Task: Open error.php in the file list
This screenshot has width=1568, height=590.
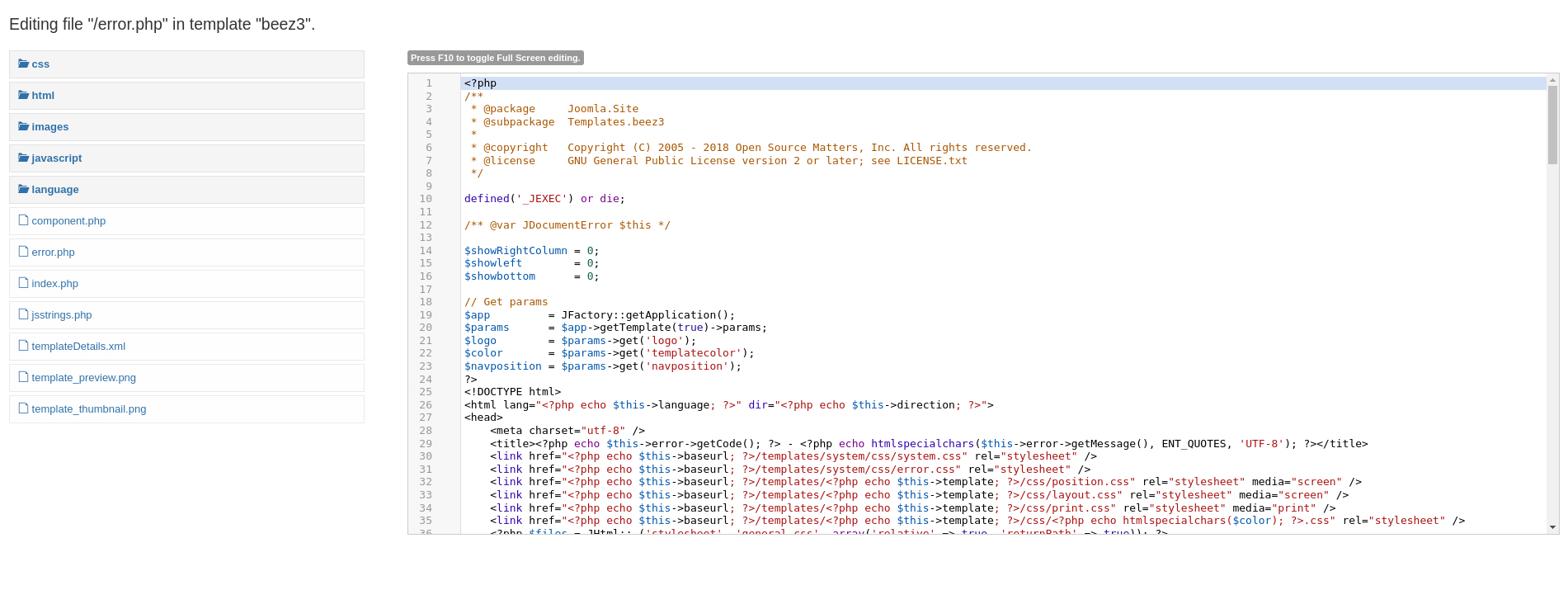Action: pyautogui.click(x=186, y=253)
